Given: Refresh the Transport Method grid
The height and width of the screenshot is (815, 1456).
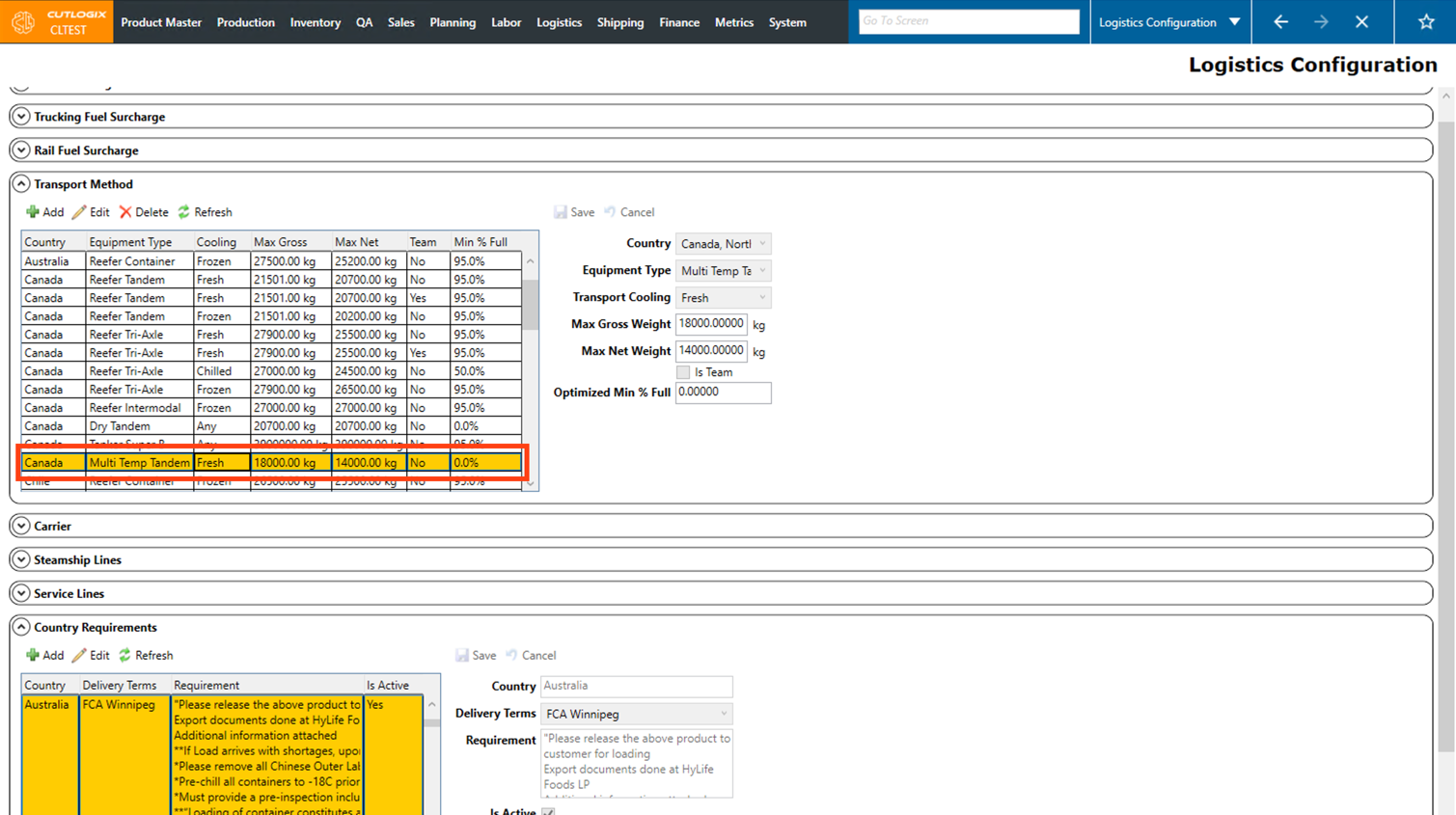Looking at the screenshot, I should point(205,212).
